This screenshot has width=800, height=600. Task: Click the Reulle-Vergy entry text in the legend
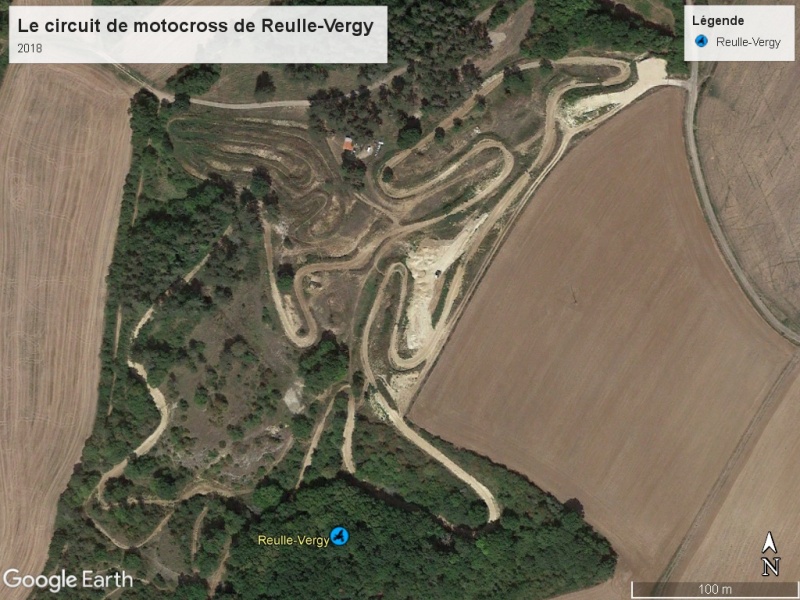tap(748, 42)
